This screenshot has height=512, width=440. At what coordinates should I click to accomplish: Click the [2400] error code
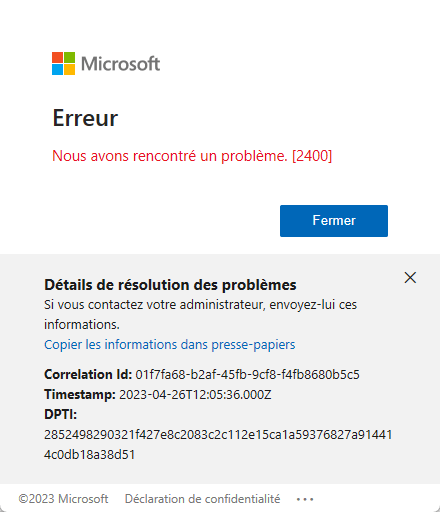point(312,156)
